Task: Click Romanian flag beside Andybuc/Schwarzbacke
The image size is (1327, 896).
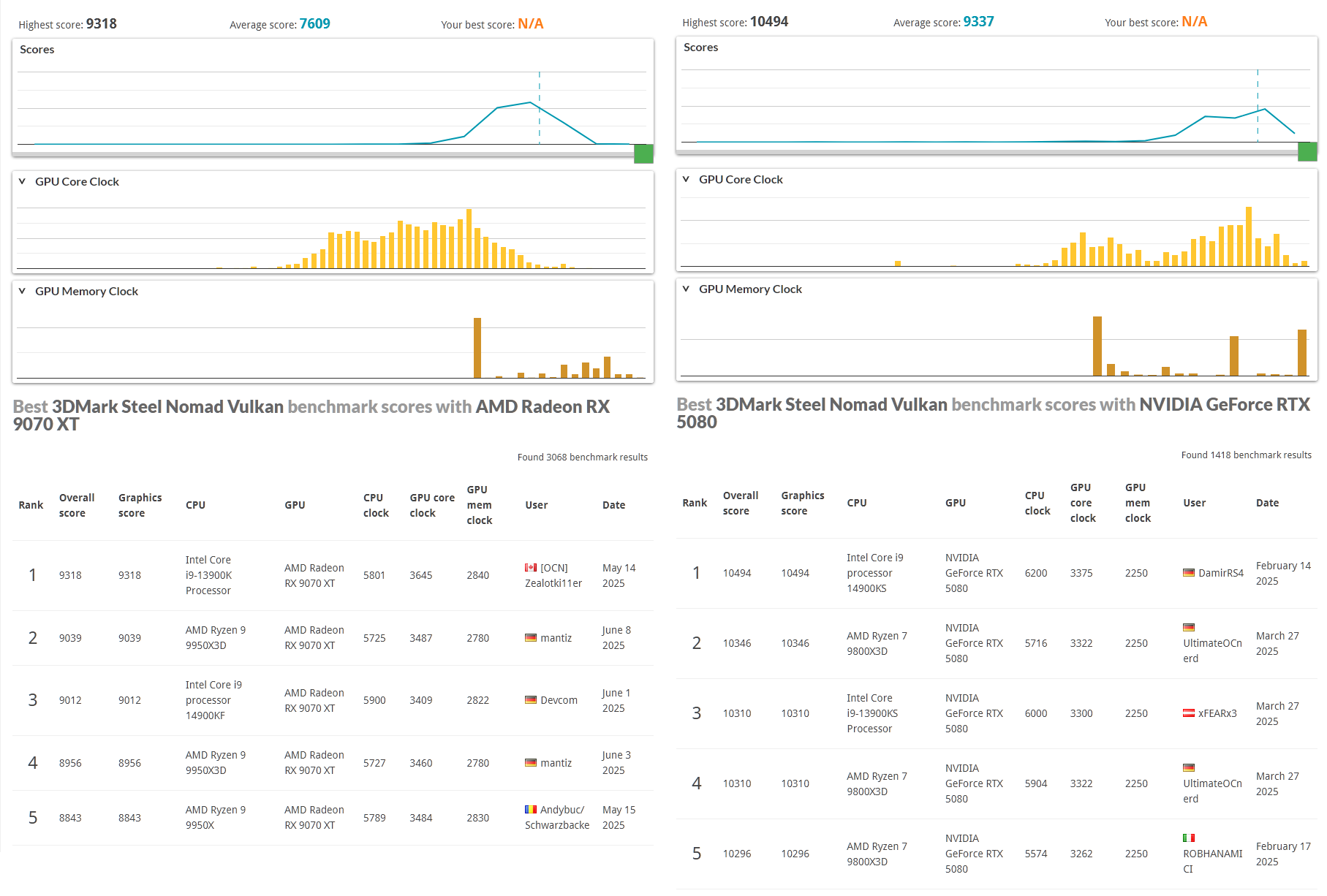Action: [531, 810]
